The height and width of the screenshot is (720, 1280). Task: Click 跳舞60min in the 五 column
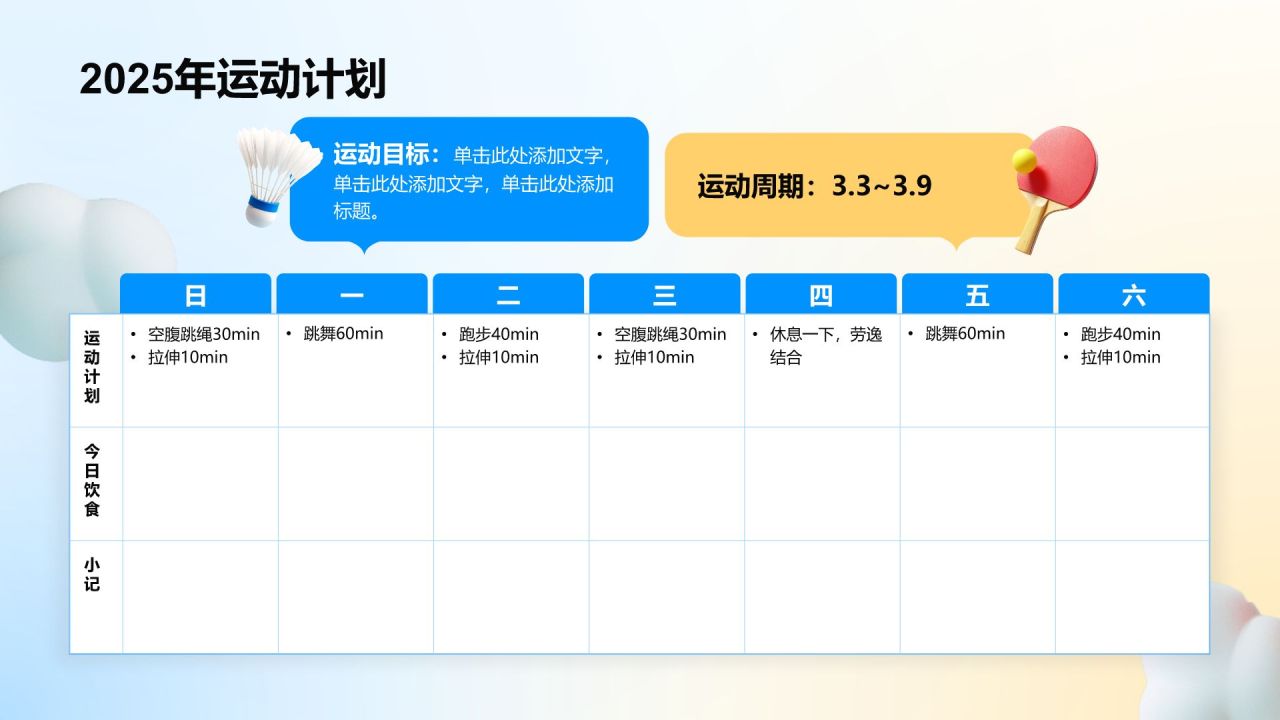pos(965,333)
